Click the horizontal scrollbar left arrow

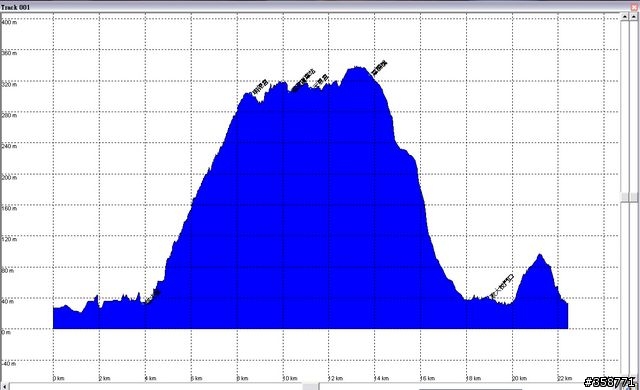[x=4, y=386]
